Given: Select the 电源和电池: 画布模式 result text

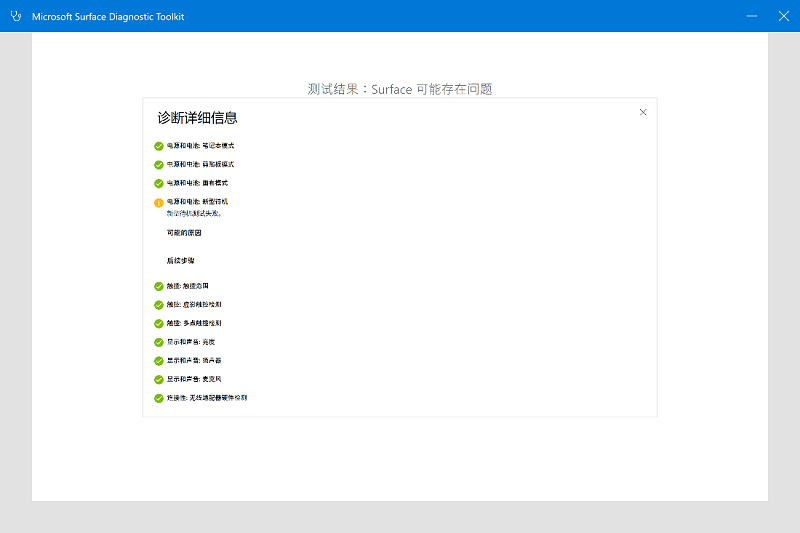Looking at the screenshot, I should pyautogui.click(x=197, y=183).
